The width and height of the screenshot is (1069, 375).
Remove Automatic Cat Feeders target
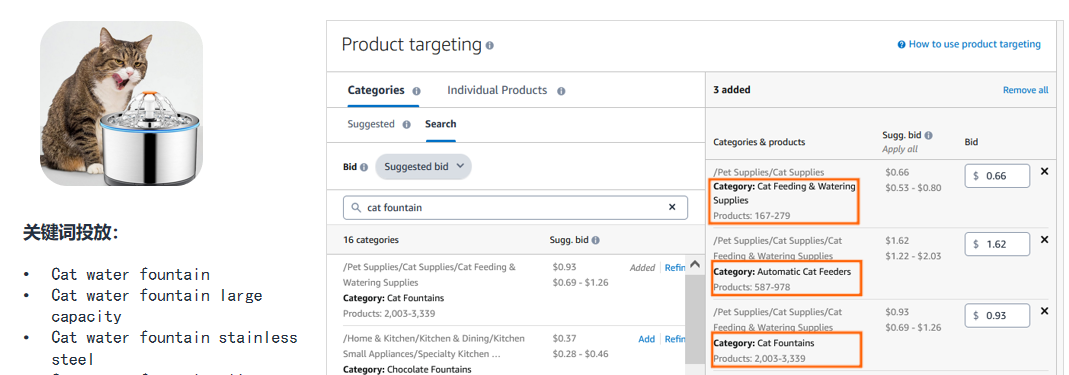point(1044,239)
